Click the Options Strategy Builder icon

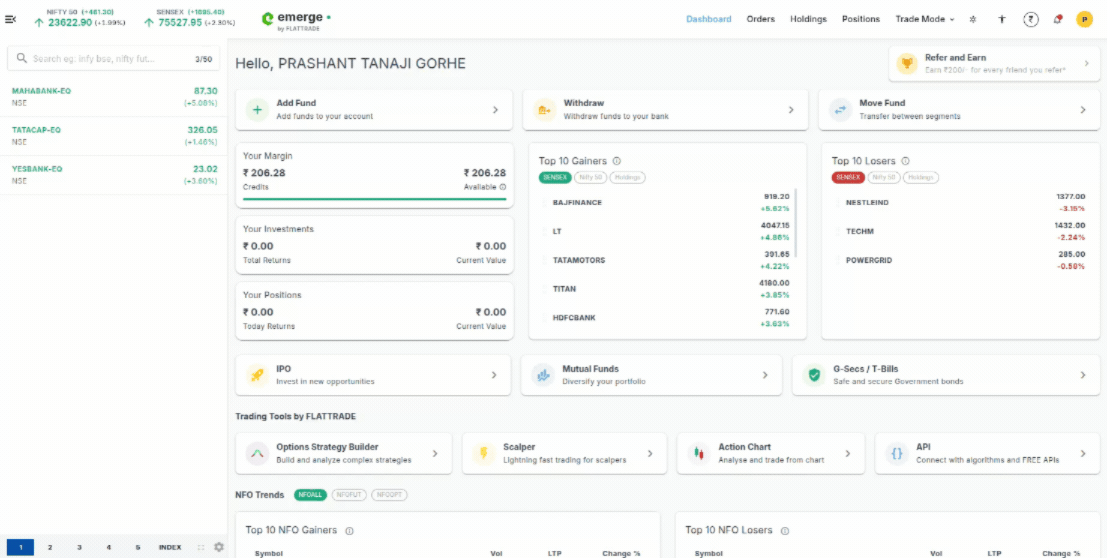pyautogui.click(x=257, y=453)
